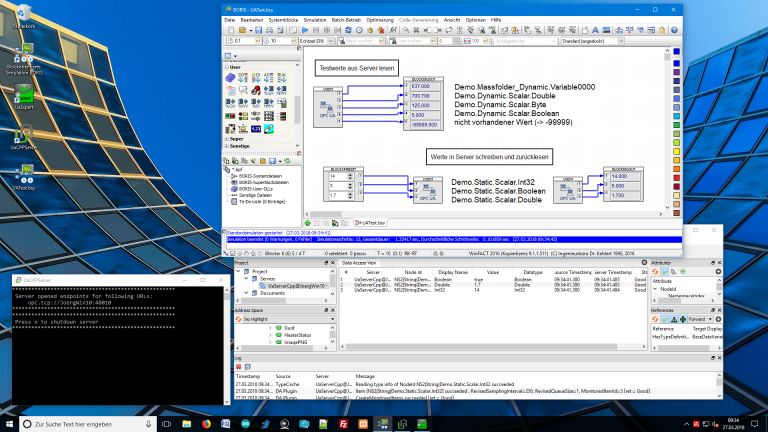
Task: Open the Forward direction dropdown in References
Action: tap(700, 319)
